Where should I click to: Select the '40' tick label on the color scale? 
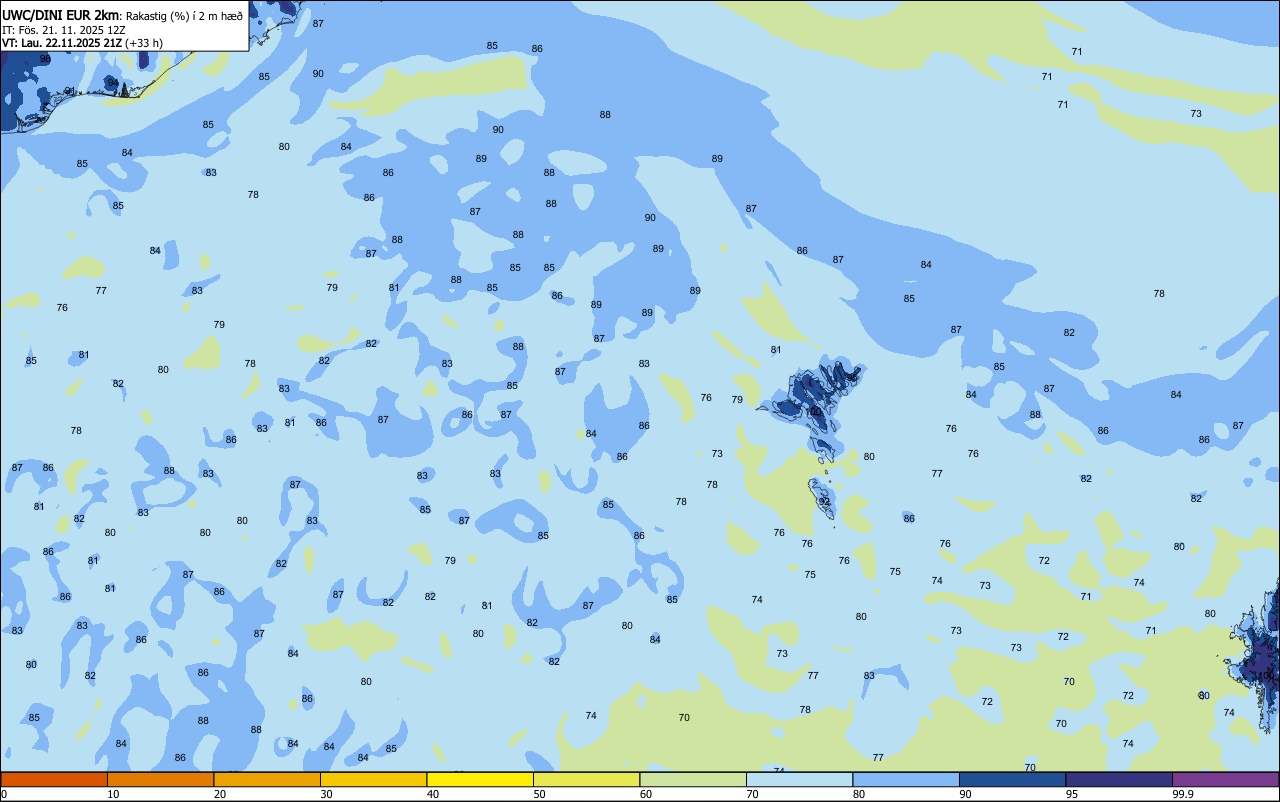pos(433,794)
